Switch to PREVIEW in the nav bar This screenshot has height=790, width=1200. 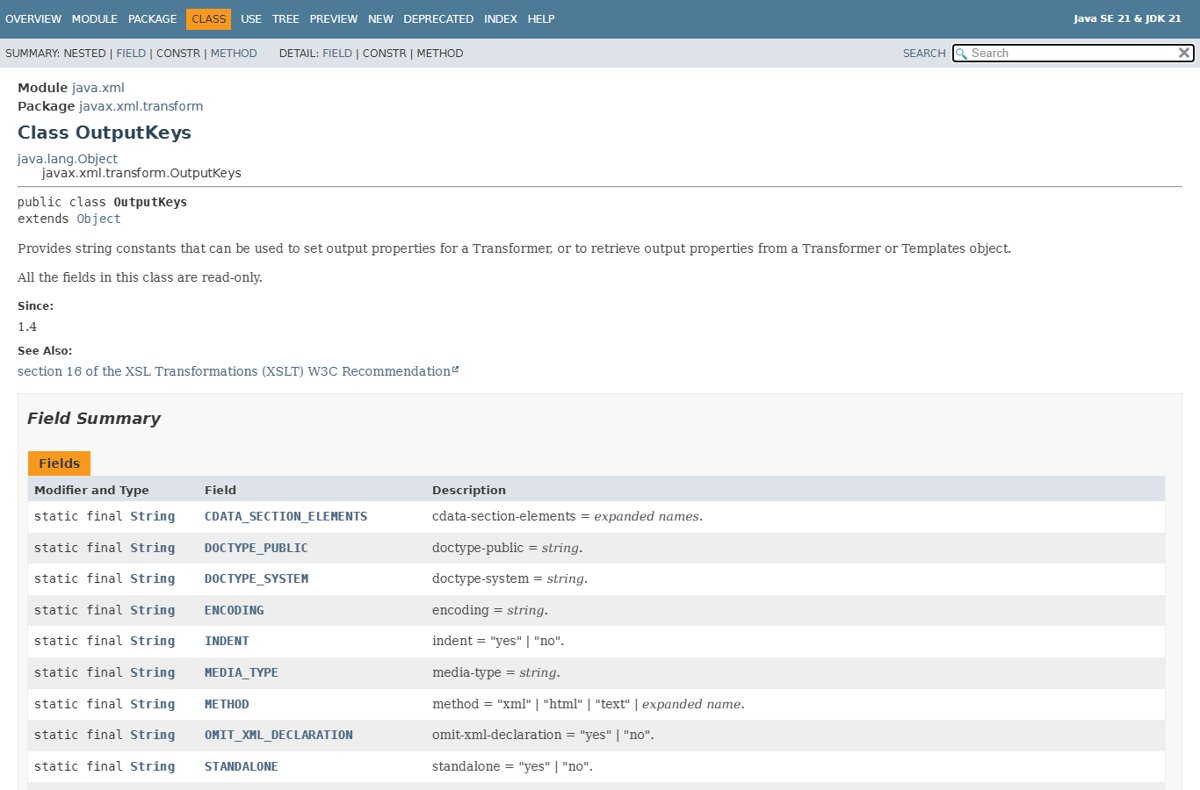[333, 19]
